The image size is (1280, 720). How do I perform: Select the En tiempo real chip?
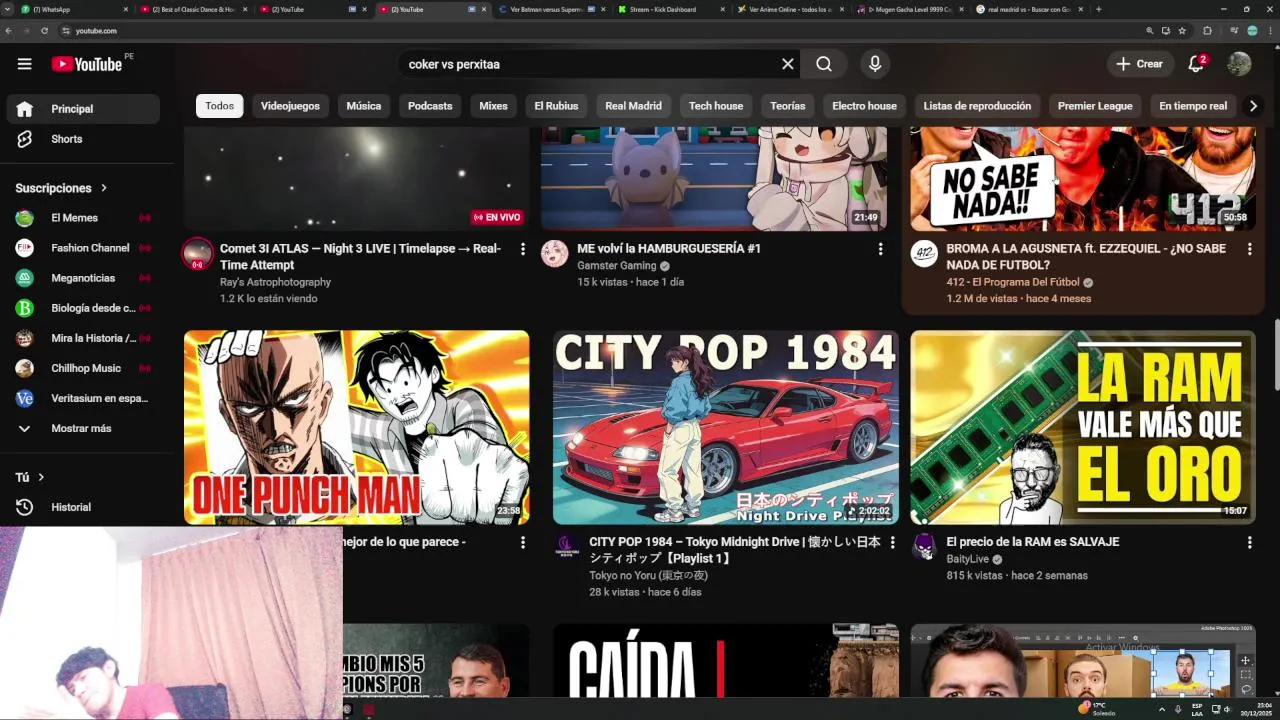[x=1193, y=106]
